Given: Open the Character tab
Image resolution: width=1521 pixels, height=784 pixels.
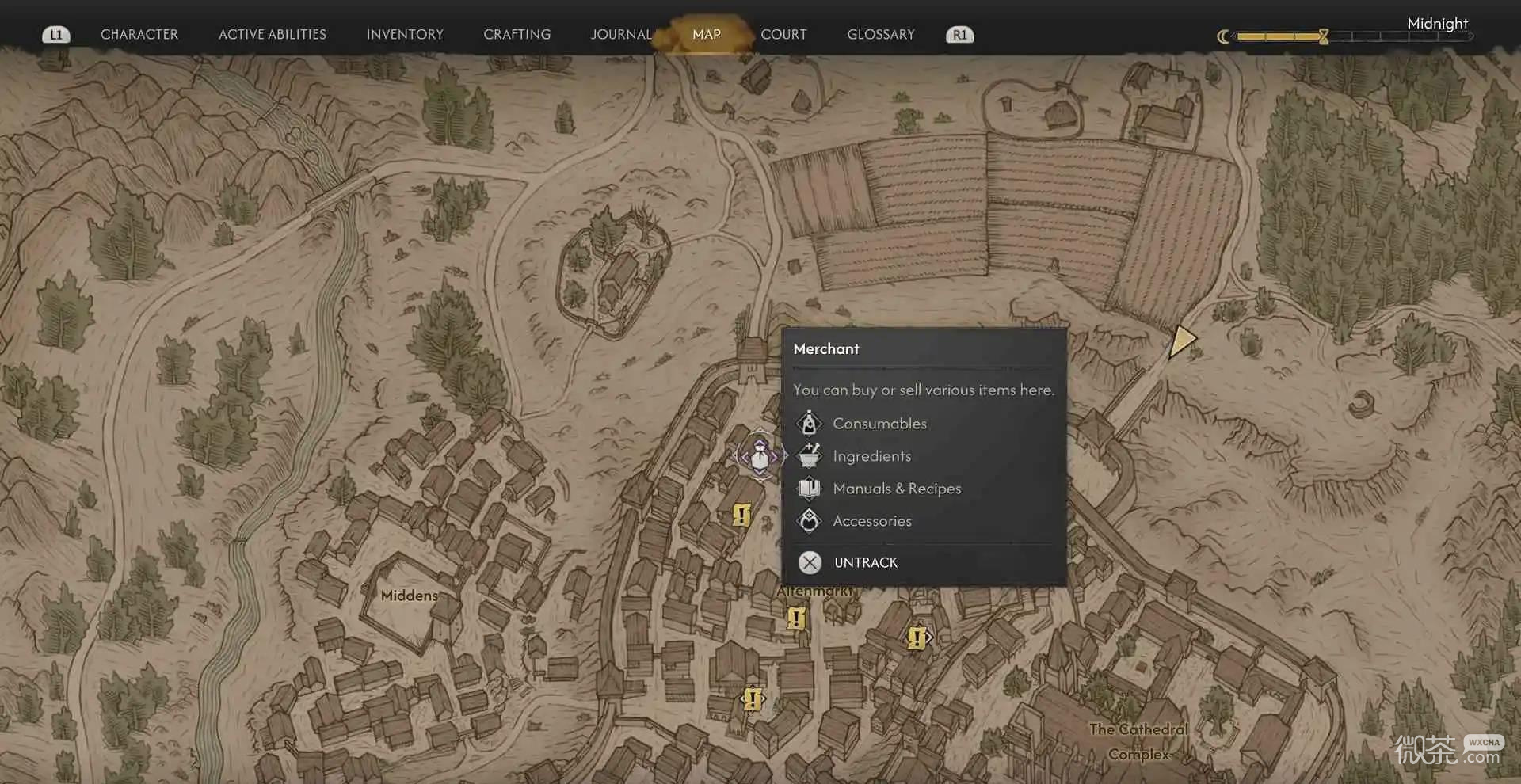Looking at the screenshot, I should (x=139, y=34).
